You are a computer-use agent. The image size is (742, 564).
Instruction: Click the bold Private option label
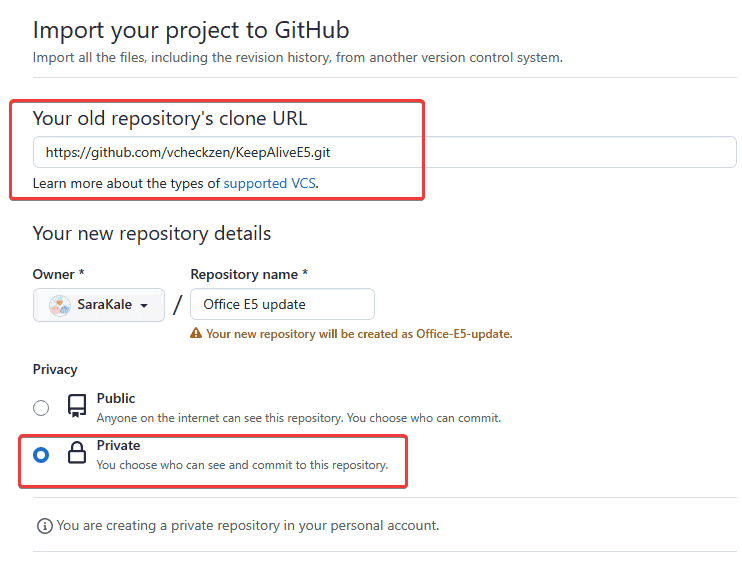118,446
